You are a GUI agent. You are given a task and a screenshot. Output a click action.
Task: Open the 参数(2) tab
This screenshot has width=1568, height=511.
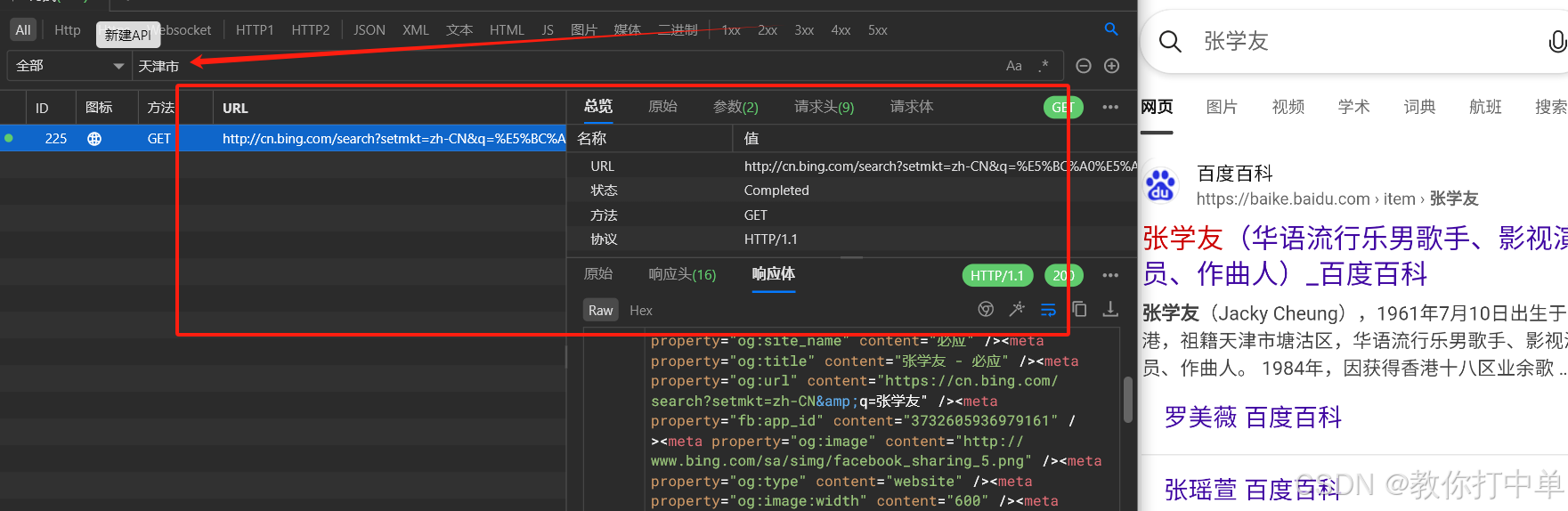click(x=735, y=107)
